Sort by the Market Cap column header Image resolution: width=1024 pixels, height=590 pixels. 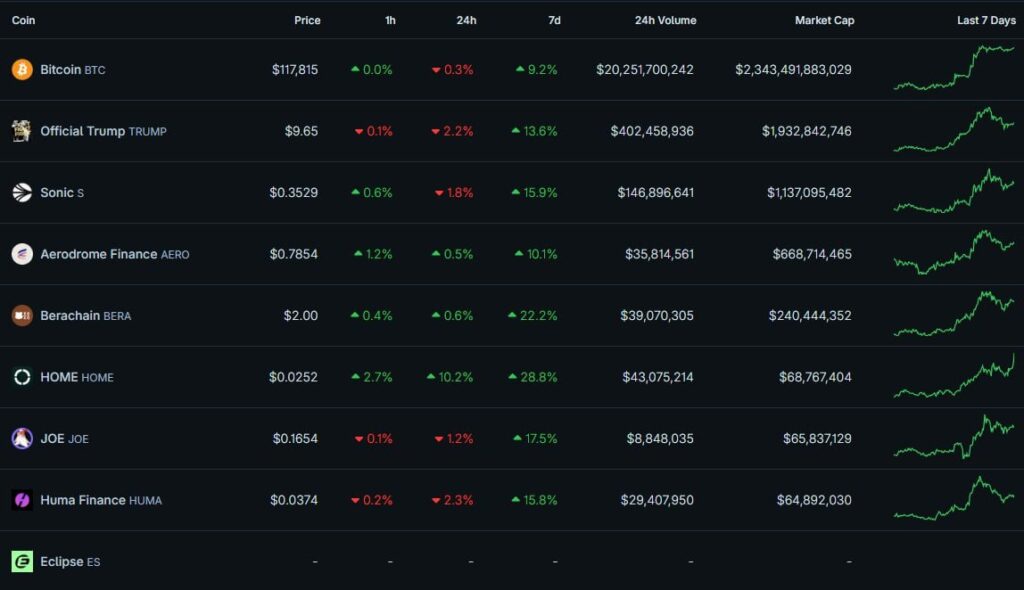[x=824, y=19]
